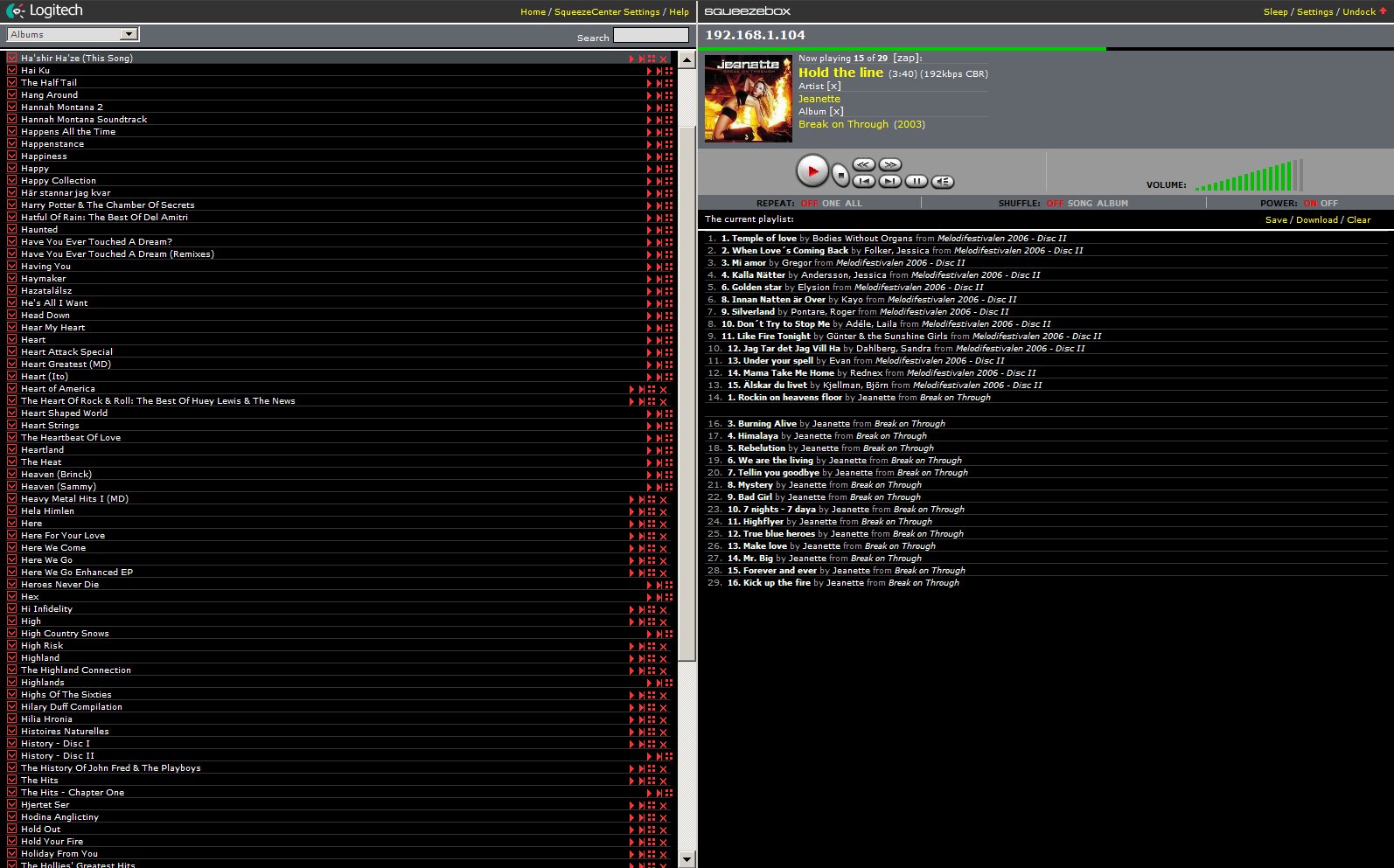Turn Power OFF
1394x868 pixels.
[1329, 204]
